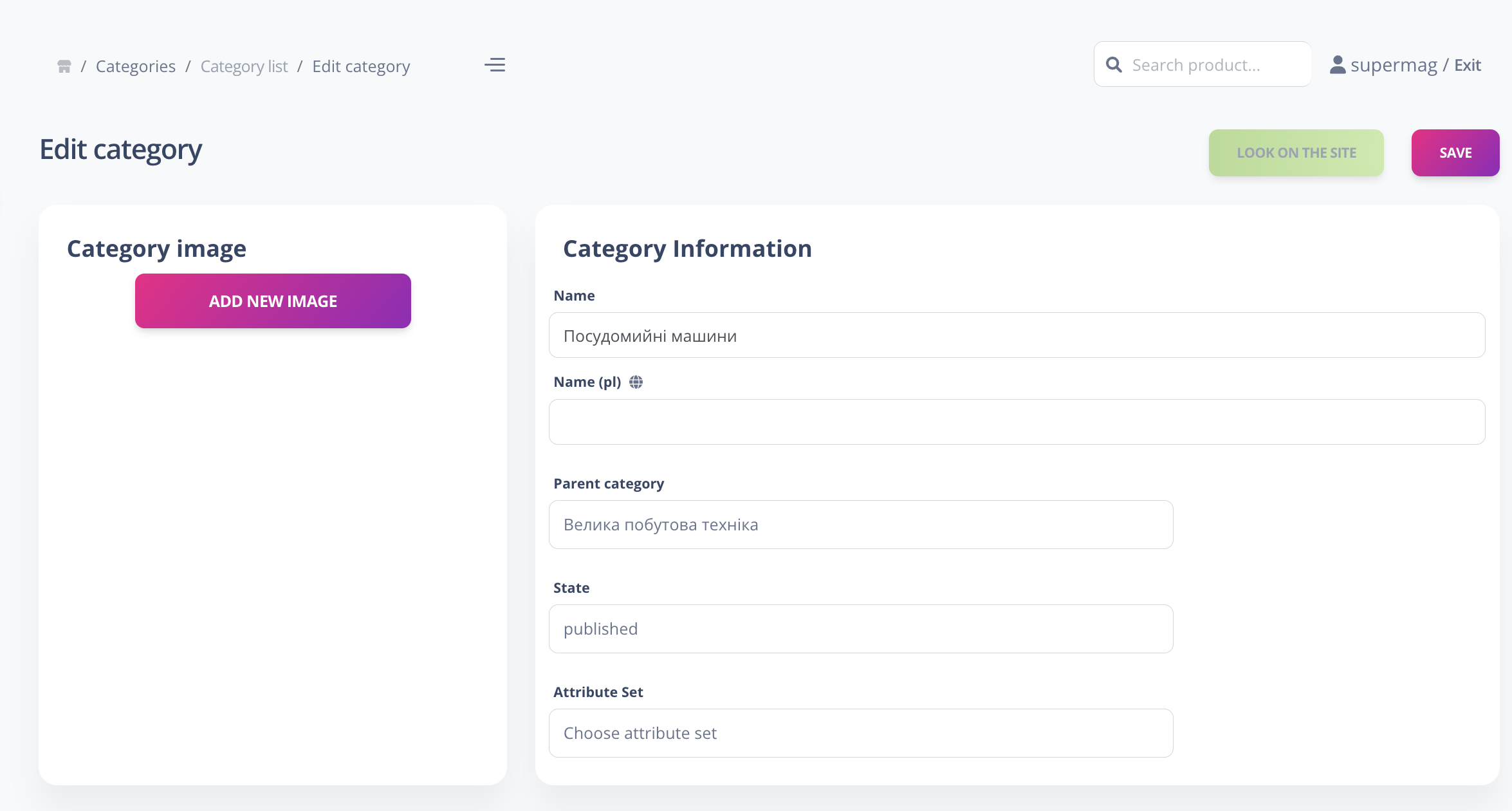Click the Edit category breadcrumb item
Screen dimensions: 1512x811
[x=361, y=66]
